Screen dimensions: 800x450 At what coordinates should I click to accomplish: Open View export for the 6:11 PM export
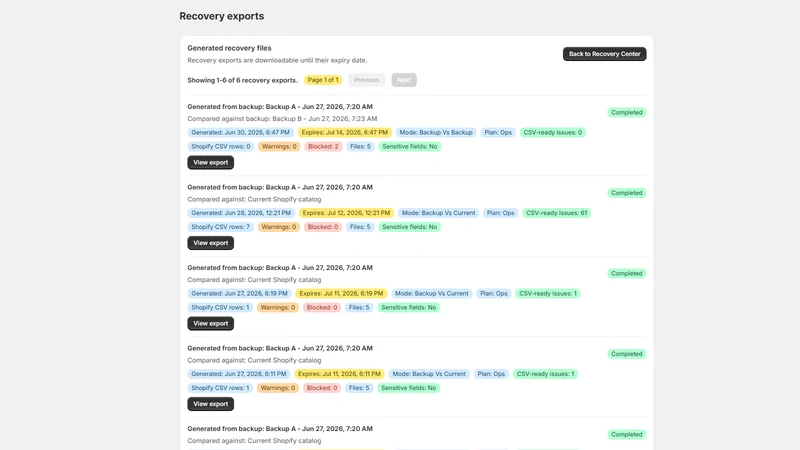tap(210, 404)
